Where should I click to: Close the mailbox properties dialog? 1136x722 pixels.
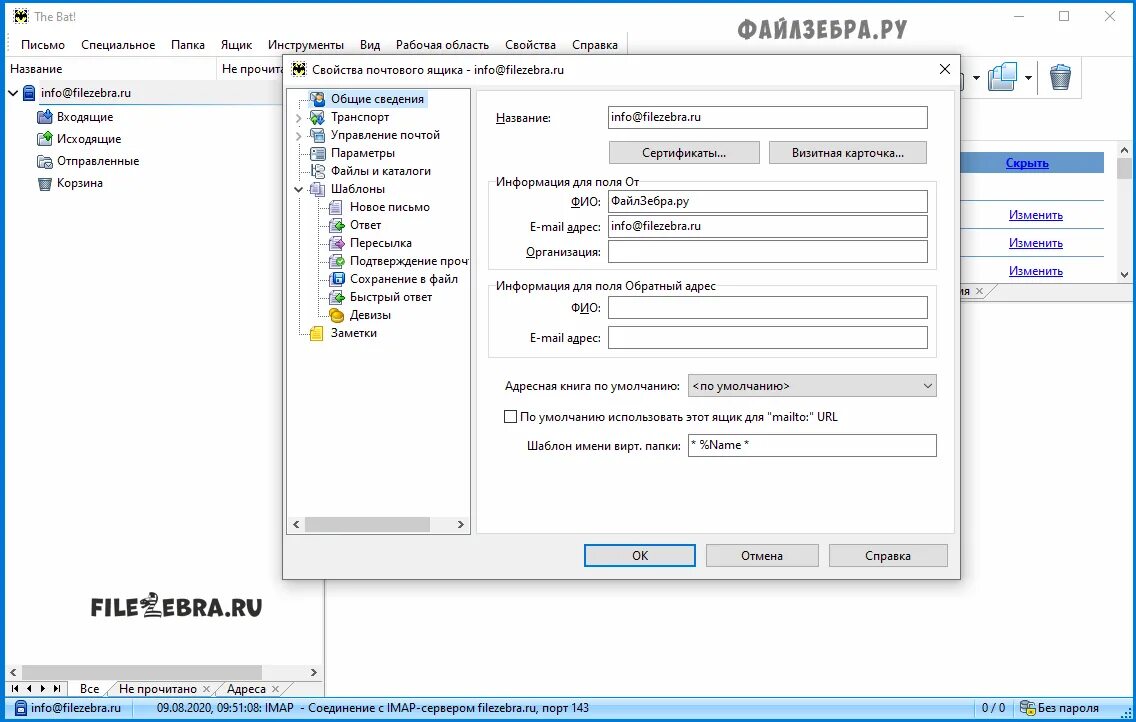[945, 69]
